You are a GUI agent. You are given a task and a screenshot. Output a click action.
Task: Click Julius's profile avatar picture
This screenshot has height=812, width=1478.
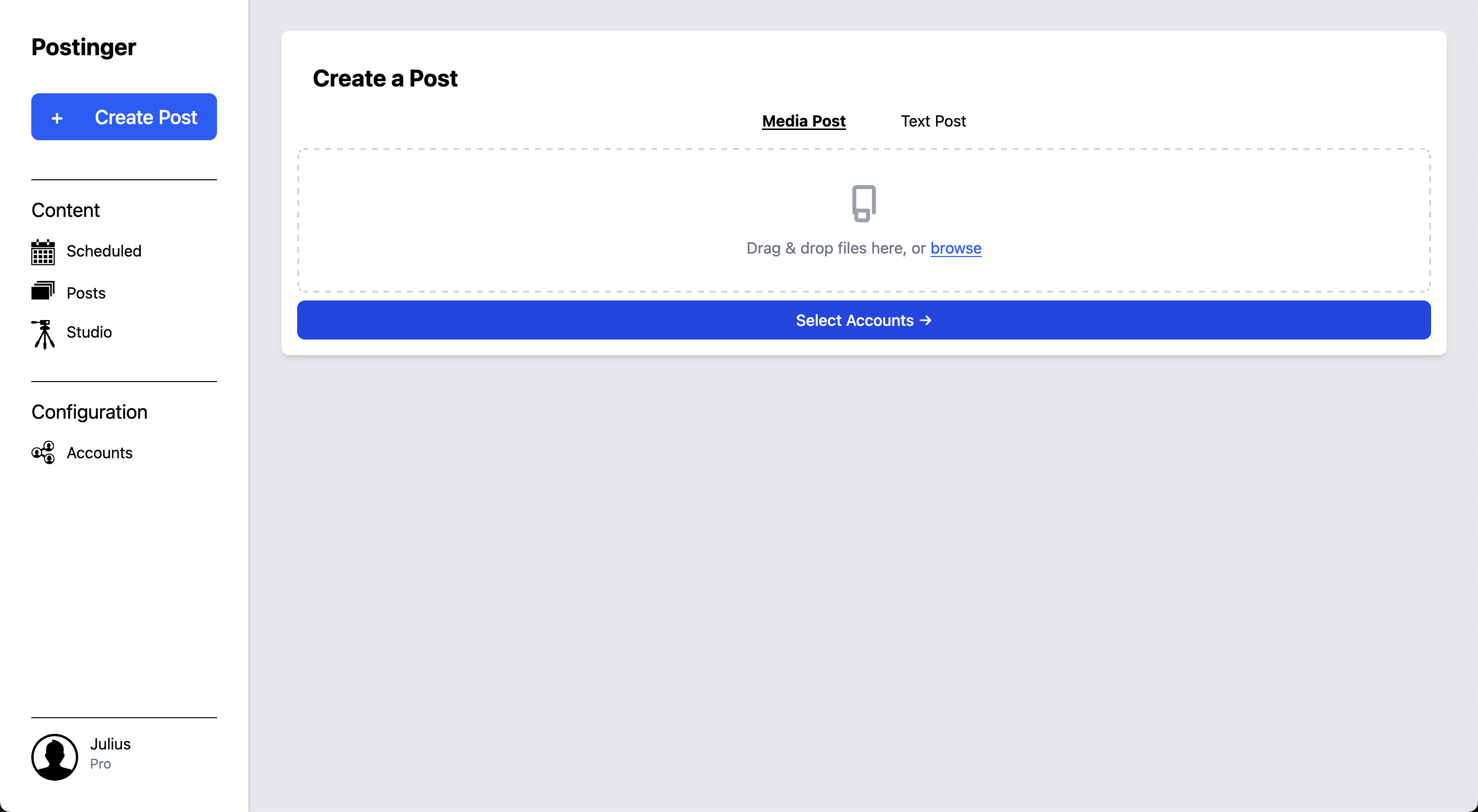click(55, 756)
